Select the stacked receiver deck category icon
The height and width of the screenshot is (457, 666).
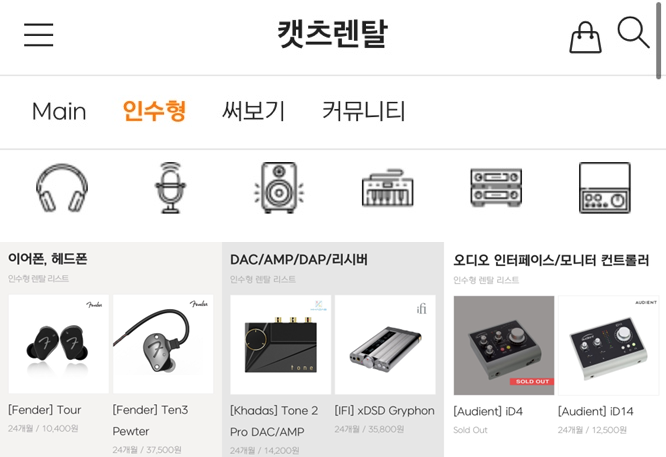[x=496, y=187]
